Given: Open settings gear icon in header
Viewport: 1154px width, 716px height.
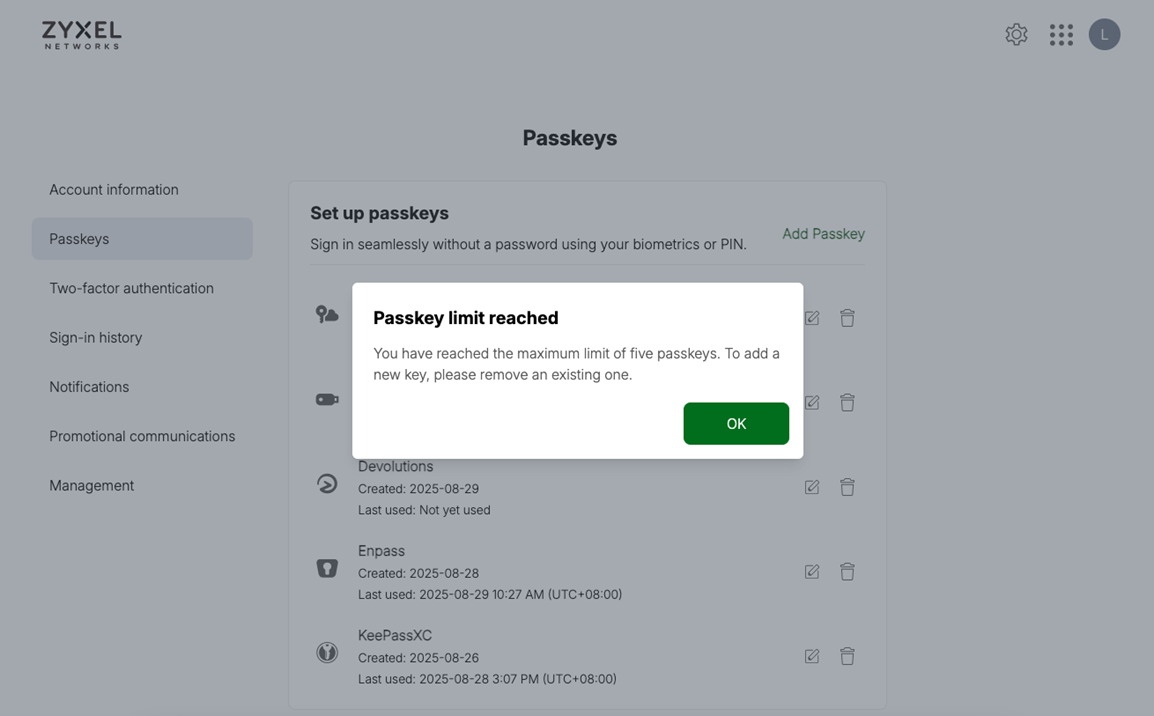Looking at the screenshot, I should coord(1016,35).
